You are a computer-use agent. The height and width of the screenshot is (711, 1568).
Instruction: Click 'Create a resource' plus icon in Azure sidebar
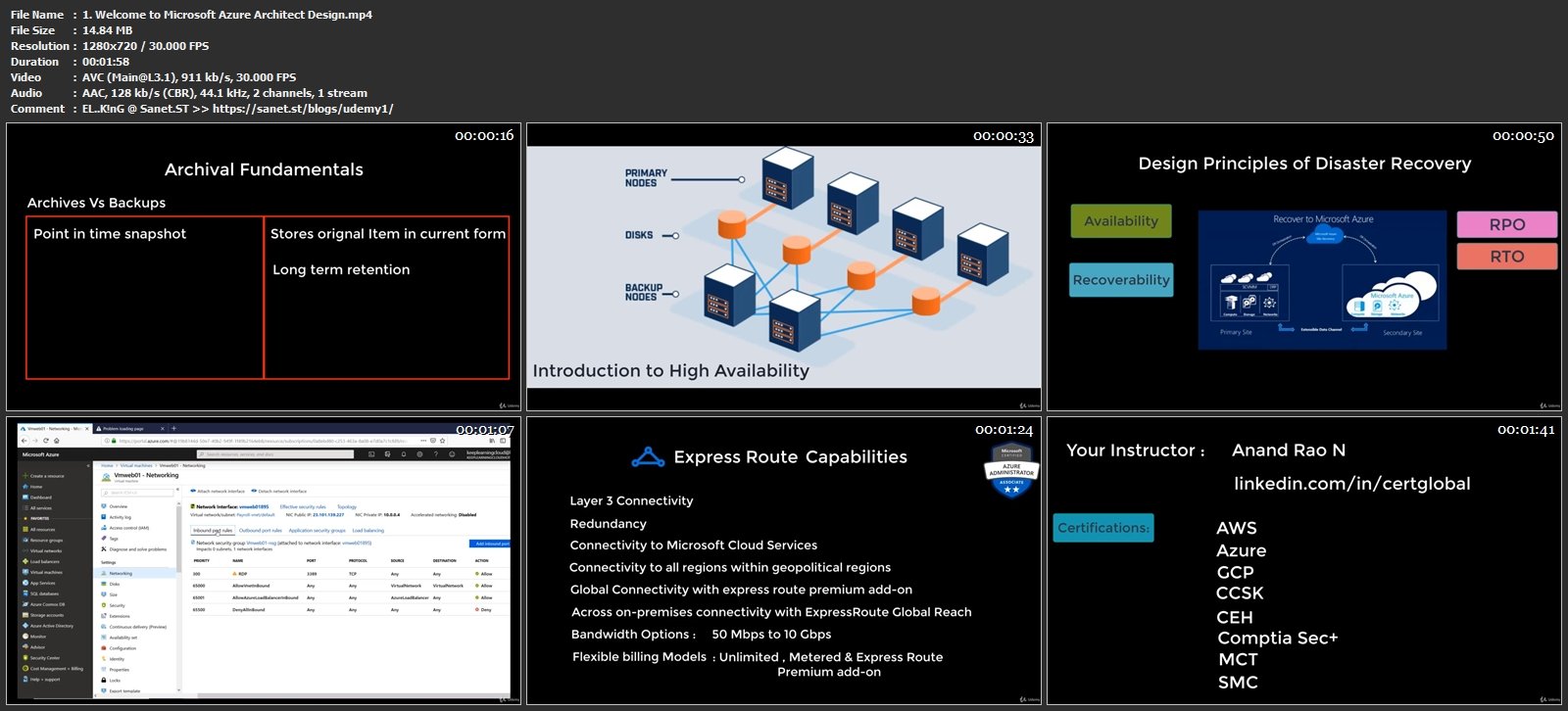(x=24, y=476)
